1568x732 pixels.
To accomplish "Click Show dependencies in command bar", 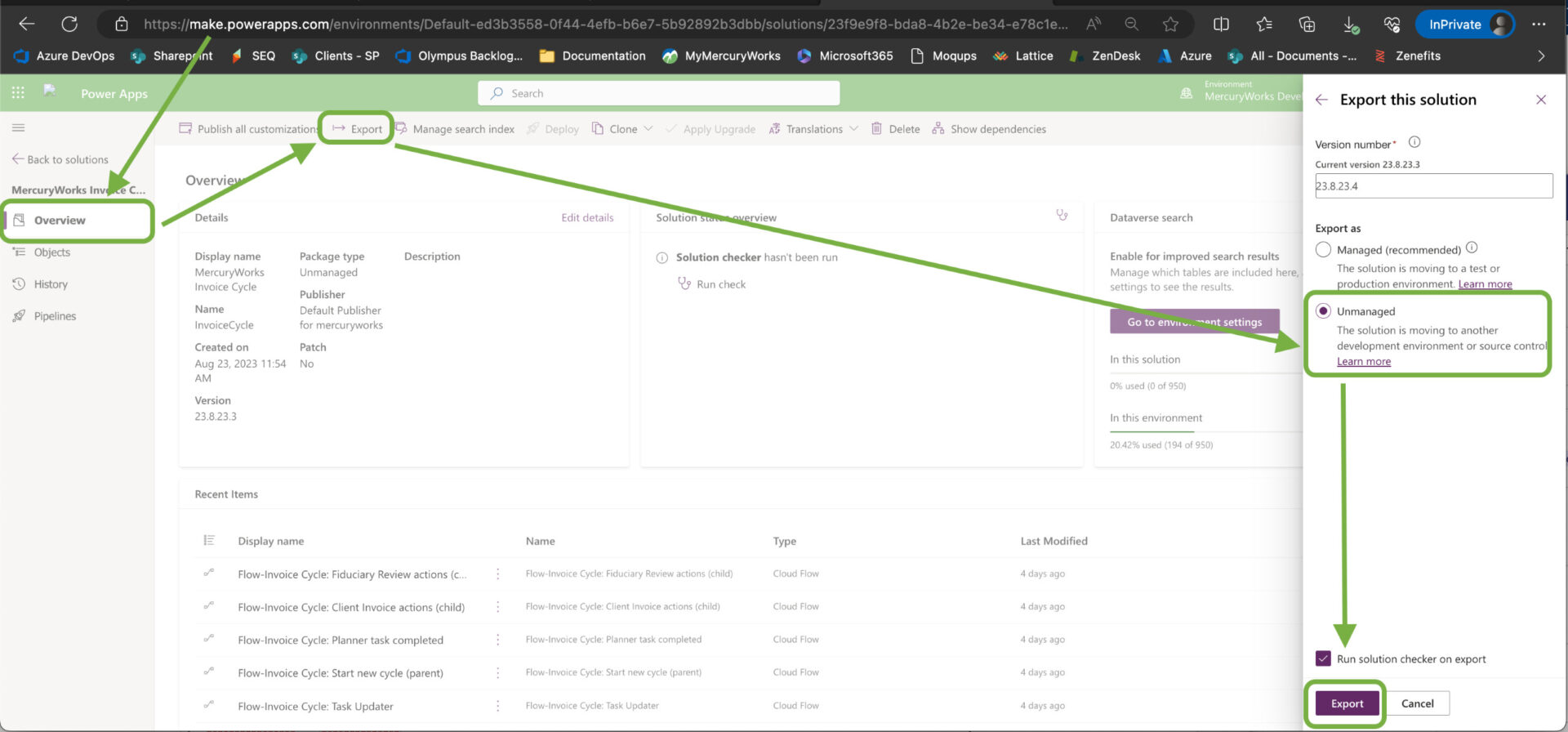I will pyautogui.click(x=989, y=129).
